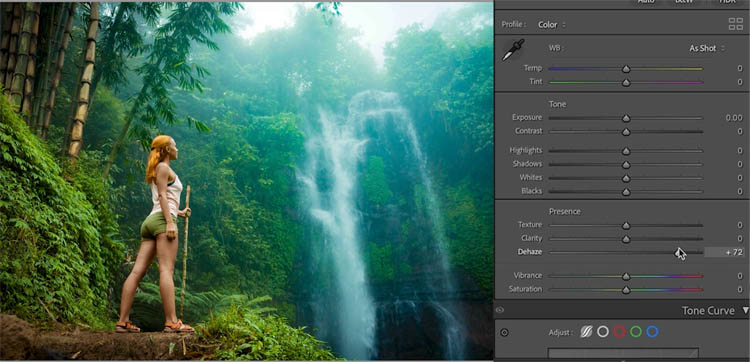Viewport: 750px width, 362px height.
Task: Click the Saturation slider handle
Action: pyautogui.click(x=626, y=290)
